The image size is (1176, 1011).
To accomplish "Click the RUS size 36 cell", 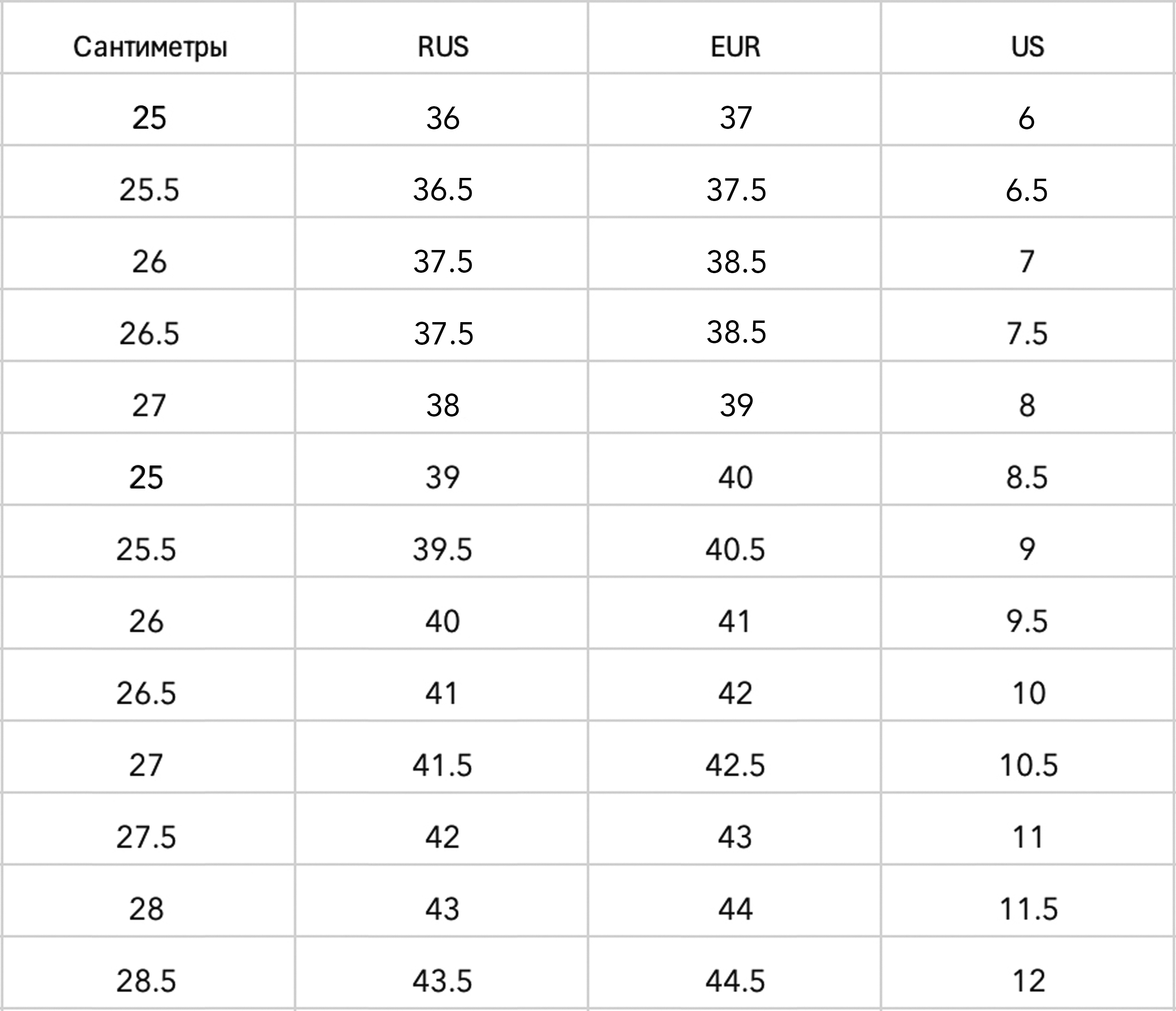I will pos(443,118).
